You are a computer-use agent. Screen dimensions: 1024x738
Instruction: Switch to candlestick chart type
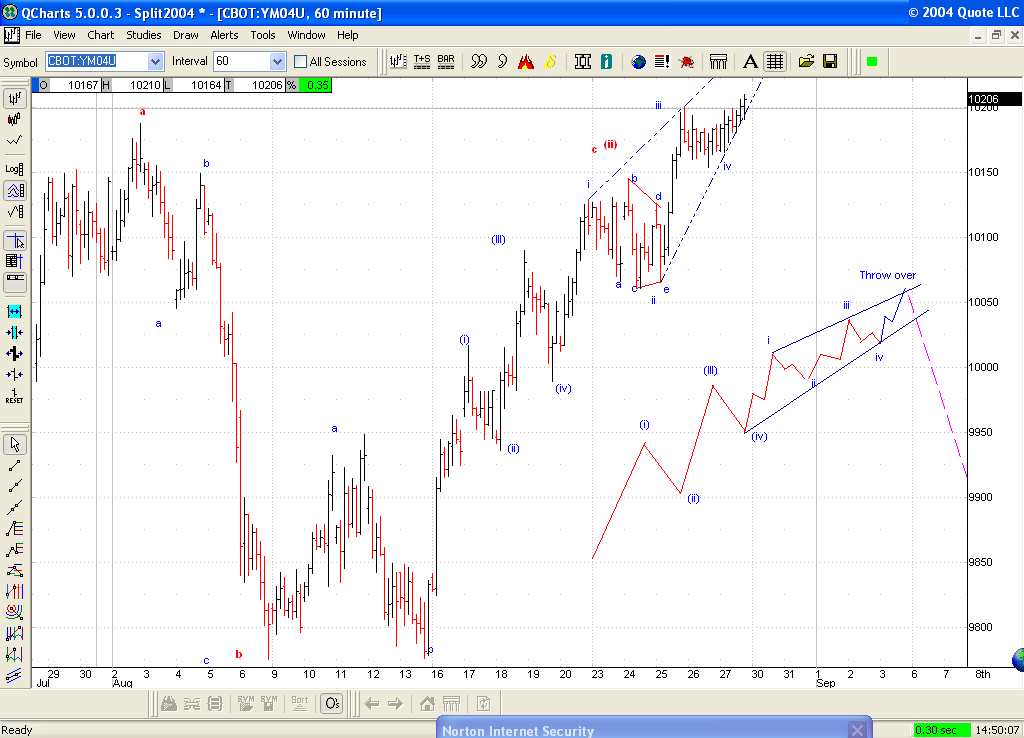tap(14, 120)
